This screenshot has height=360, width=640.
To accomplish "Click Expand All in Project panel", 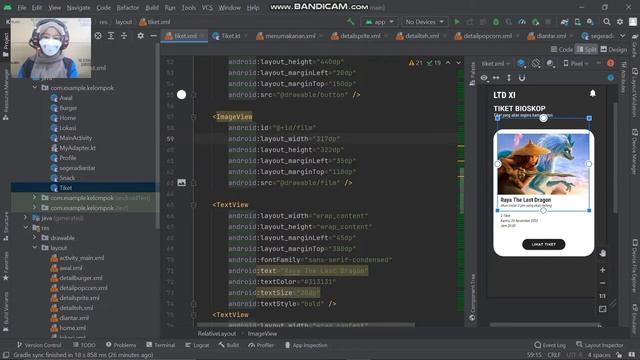I will 111,36.
